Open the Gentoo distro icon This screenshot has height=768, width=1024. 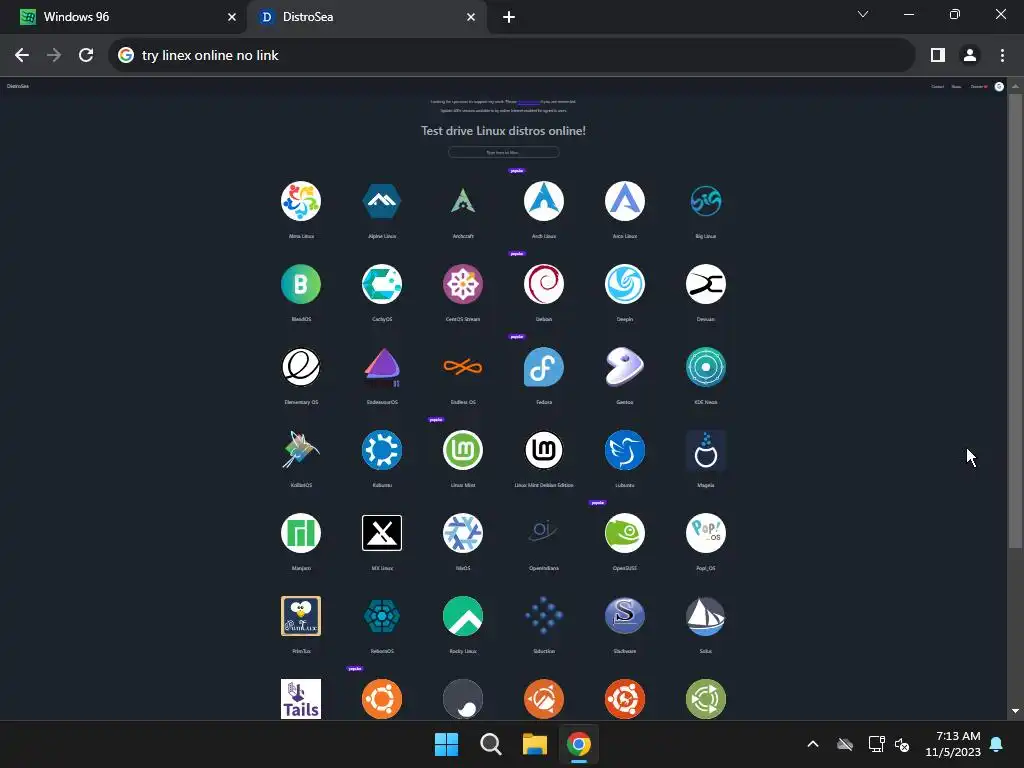625,367
